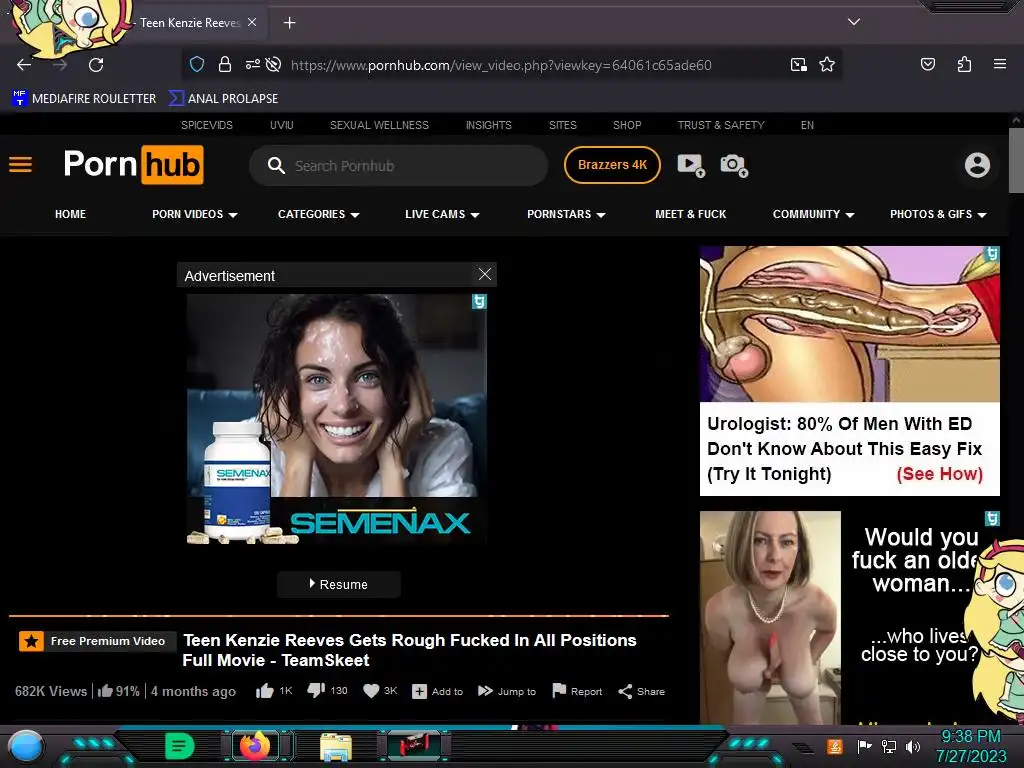List all tabs with the chevron

coord(854,22)
